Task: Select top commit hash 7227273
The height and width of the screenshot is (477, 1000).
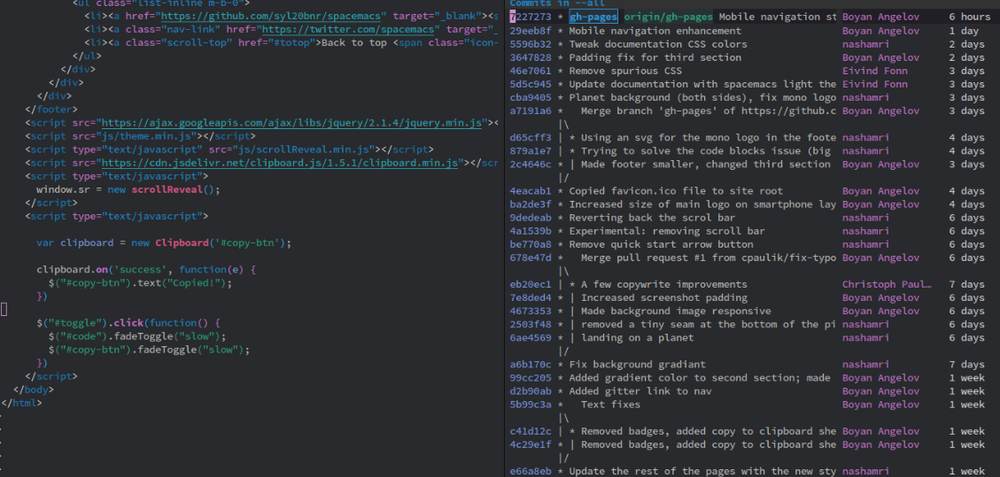Action: (x=531, y=17)
